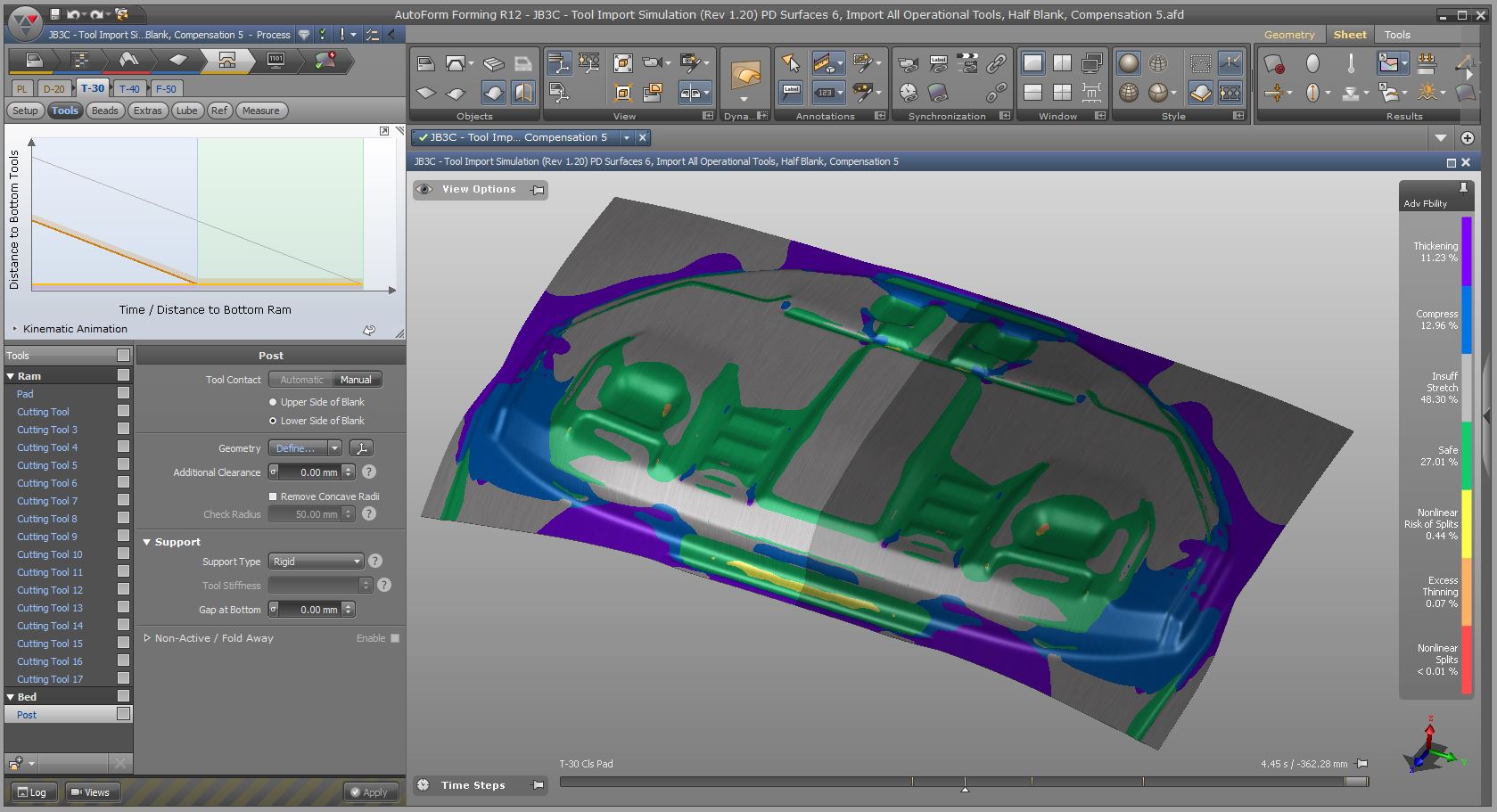The image size is (1497, 812).
Task: Toggle the Cutting Tool 5 checkbox
Action: click(123, 464)
